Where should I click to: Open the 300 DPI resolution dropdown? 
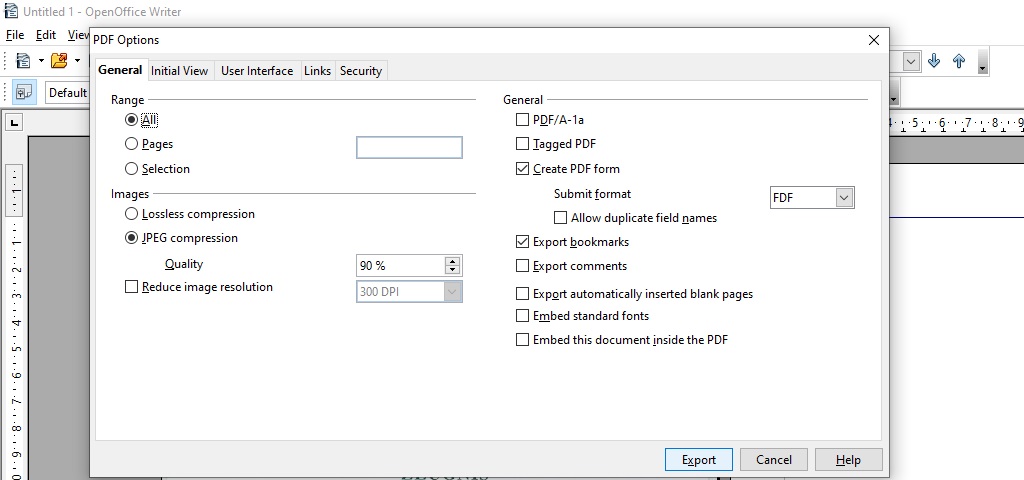point(453,292)
